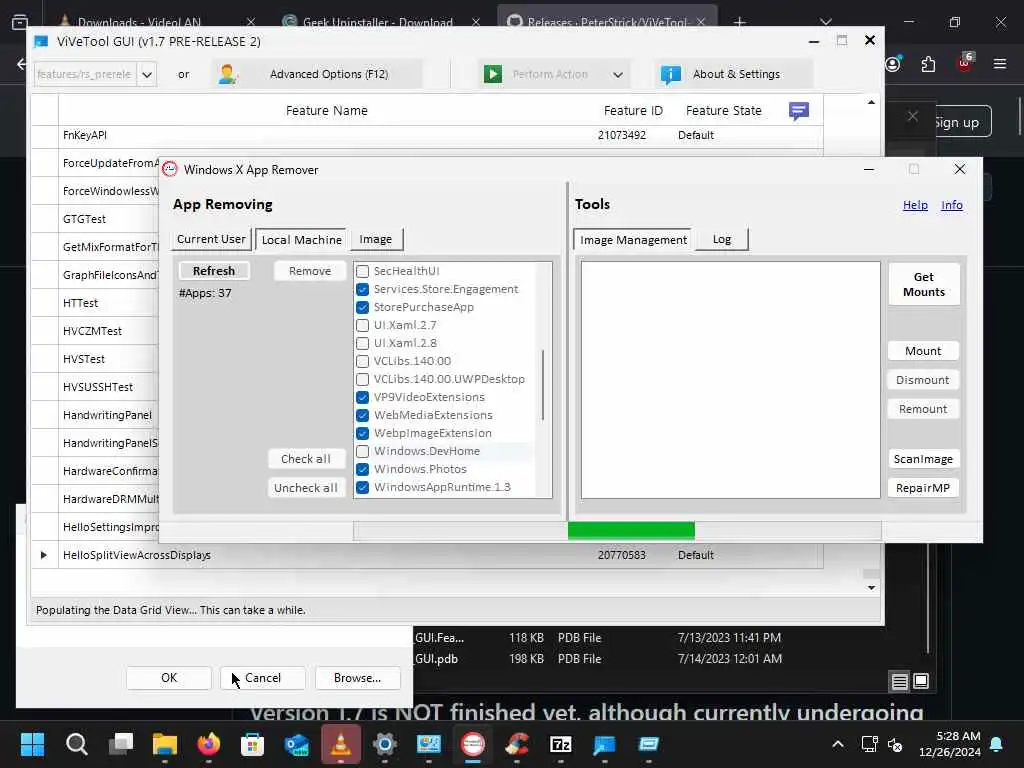The width and height of the screenshot is (1024, 768).
Task: Open the Help link
Action: click(915, 205)
